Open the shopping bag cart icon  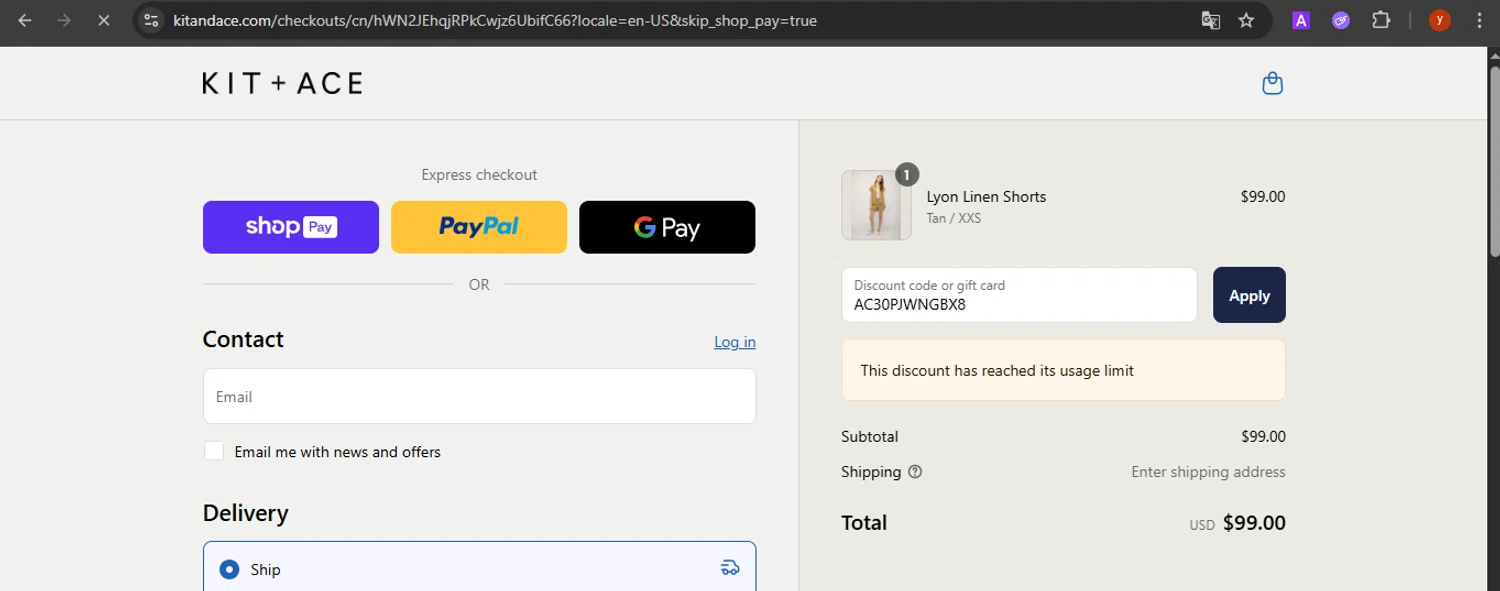[x=1272, y=83]
